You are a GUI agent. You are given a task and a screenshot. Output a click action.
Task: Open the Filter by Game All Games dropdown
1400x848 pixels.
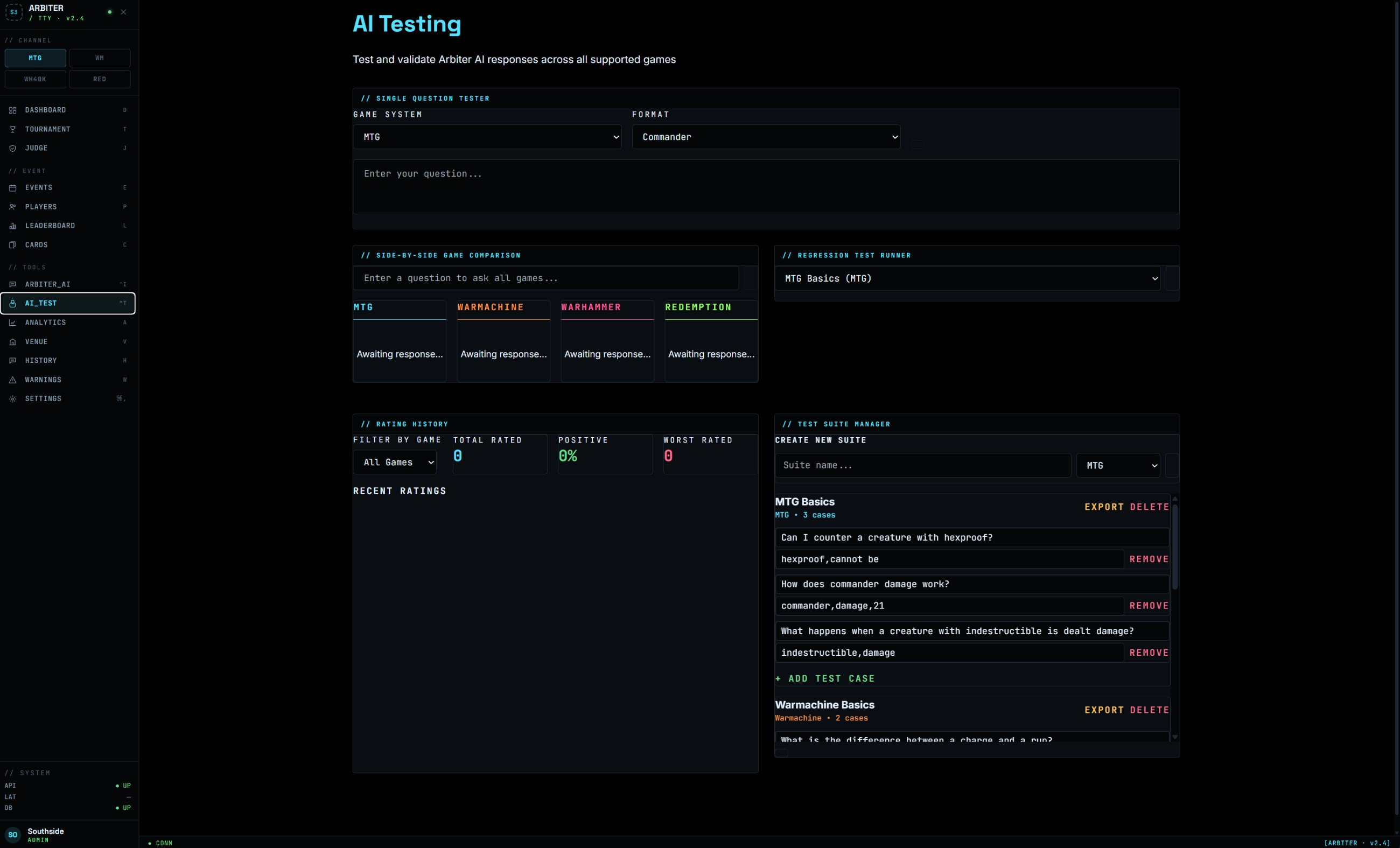[x=394, y=462]
